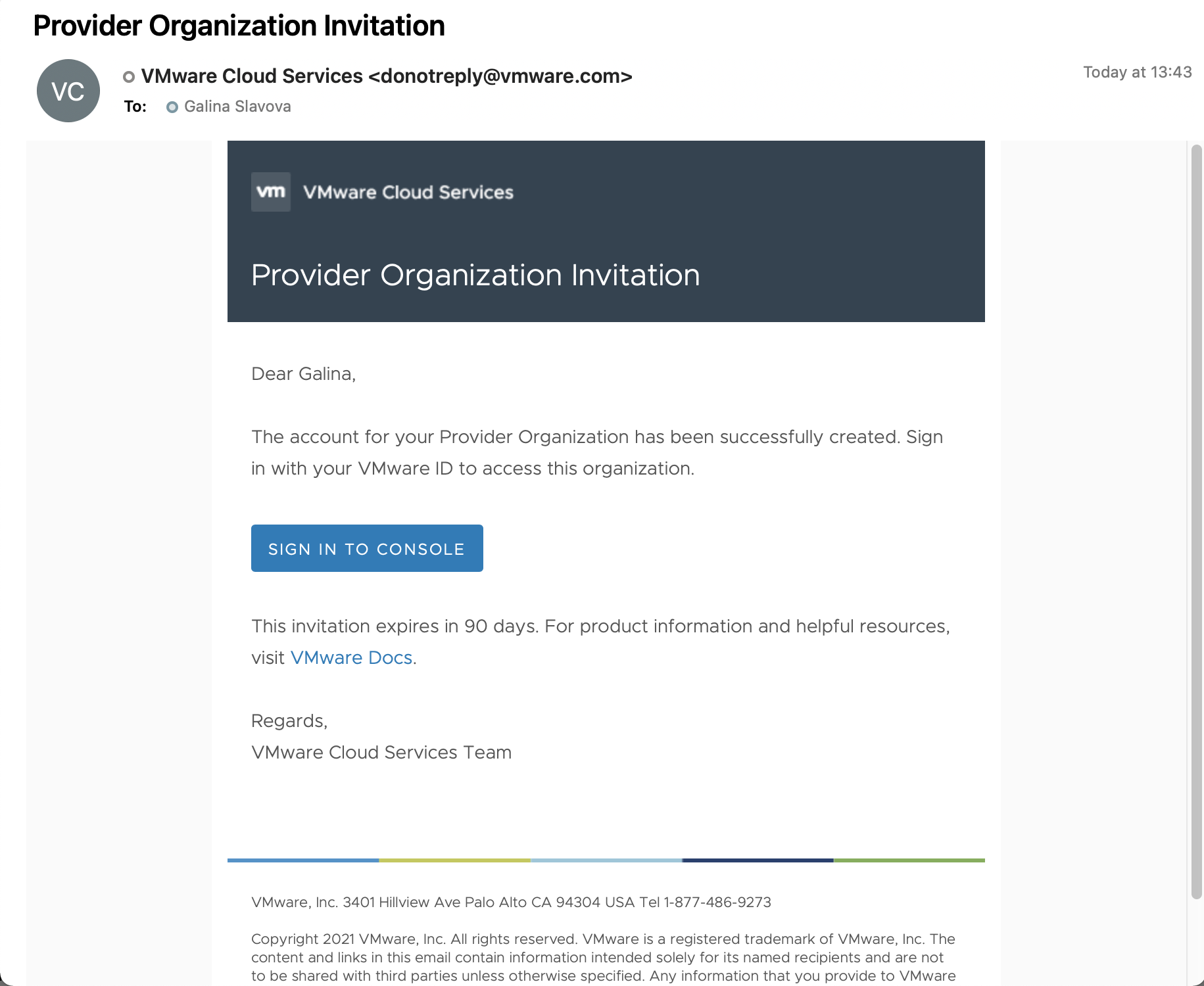1204x986 pixels.
Task: Click the VC sender avatar circle
Action: pyautogui.click(x=68, y=91)
